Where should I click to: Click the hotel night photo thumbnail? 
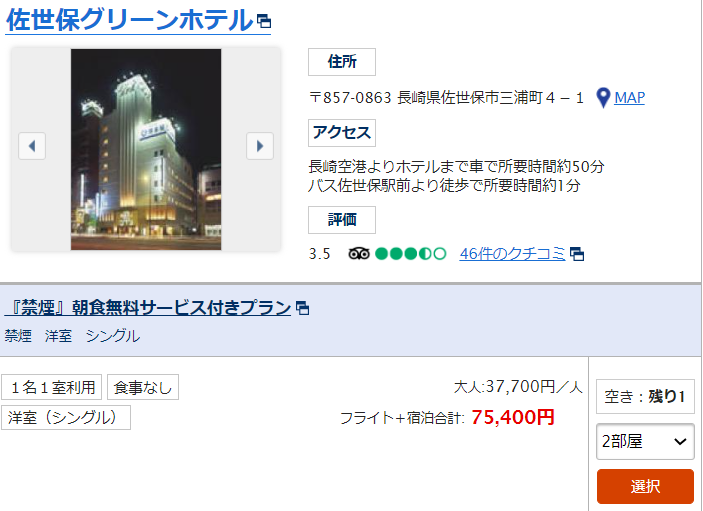coord(146,149)
